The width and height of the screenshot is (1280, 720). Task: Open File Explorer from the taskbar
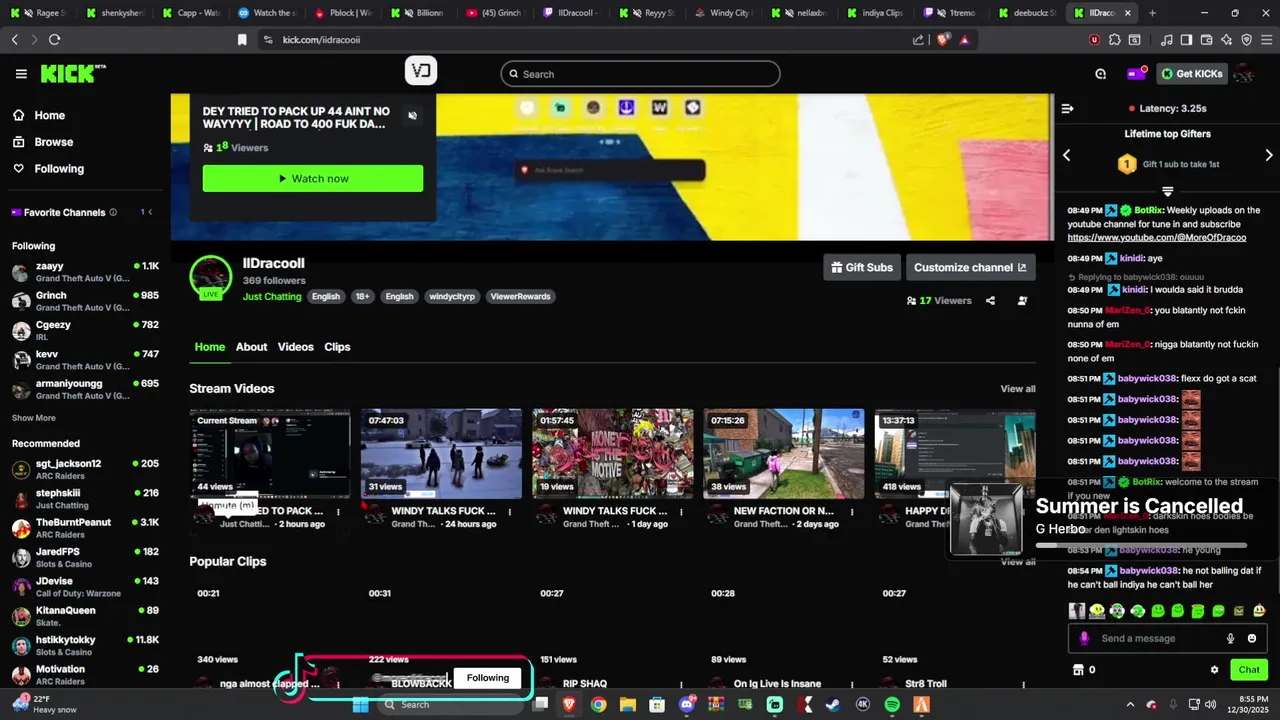628,704
